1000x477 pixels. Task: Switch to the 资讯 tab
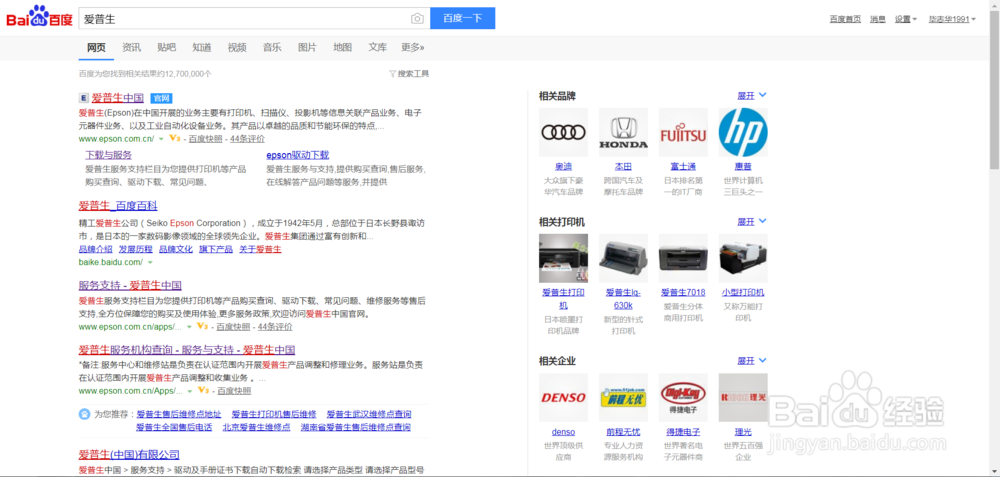click(131, 47)
